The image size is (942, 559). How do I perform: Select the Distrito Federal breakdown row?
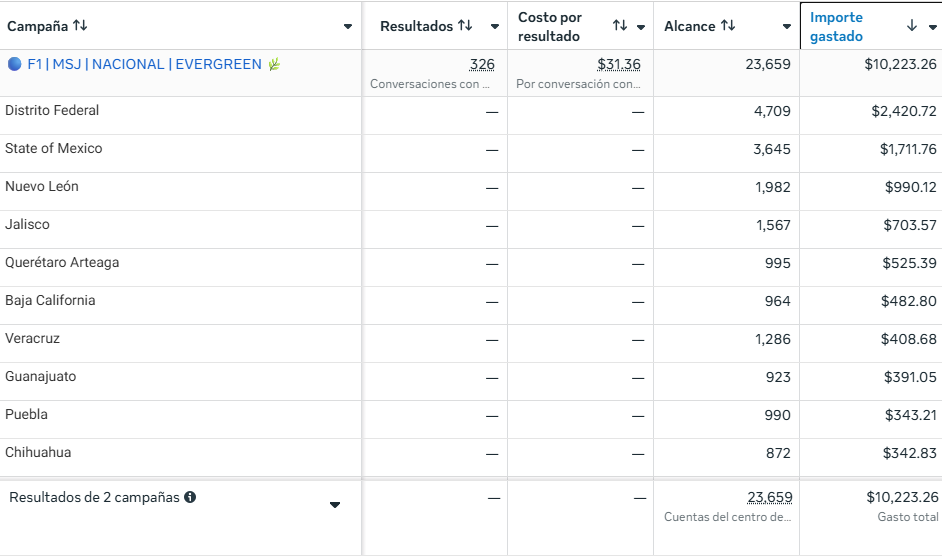pyautogui.click(x=52, y=110)
